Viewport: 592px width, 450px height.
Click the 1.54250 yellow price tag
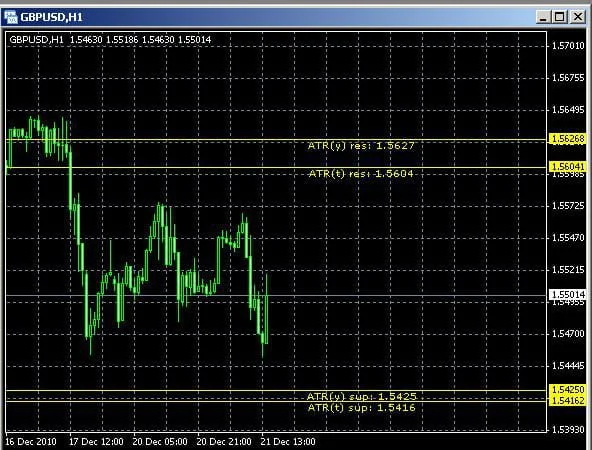coord(568,390)
